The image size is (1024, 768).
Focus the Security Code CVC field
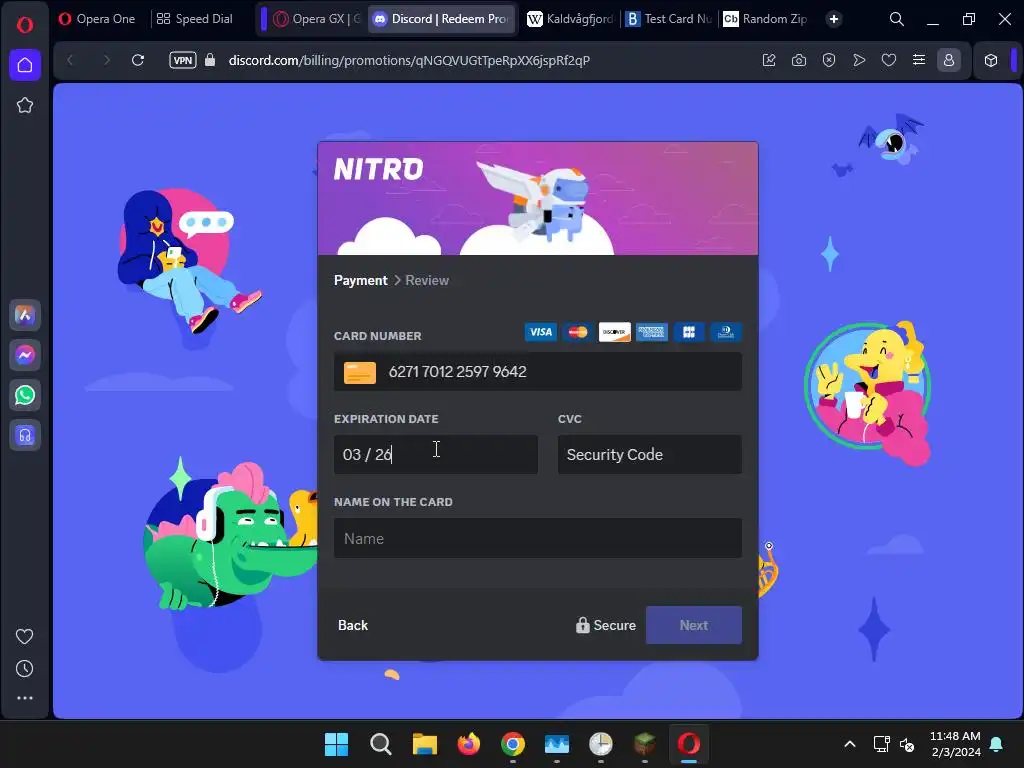[650, 455]
